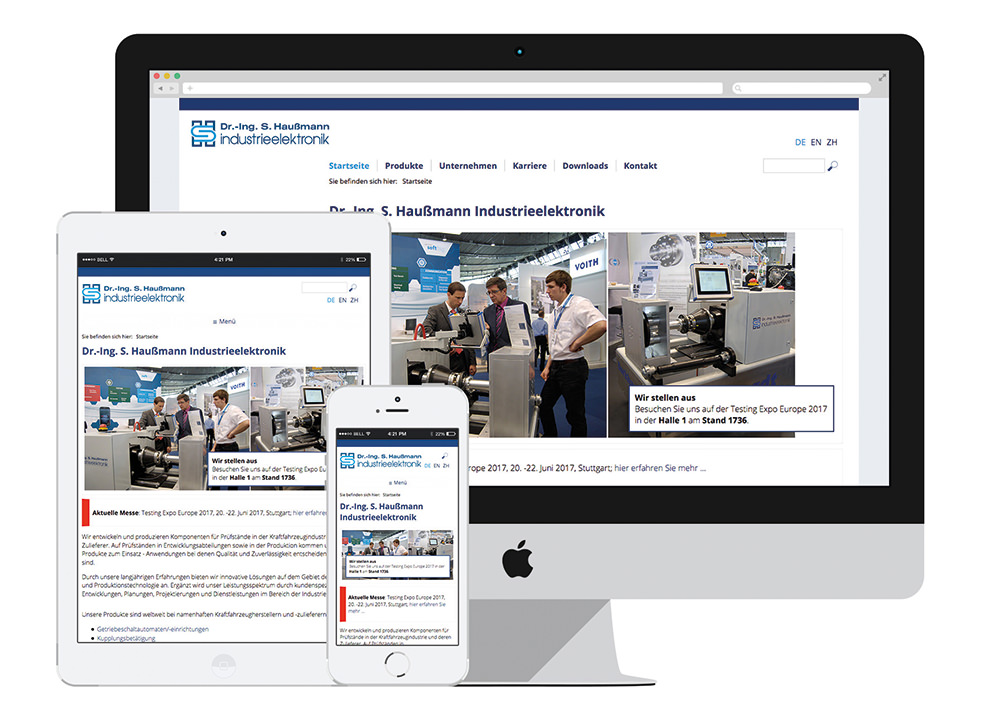Click the phone site logo

[380, 460]
